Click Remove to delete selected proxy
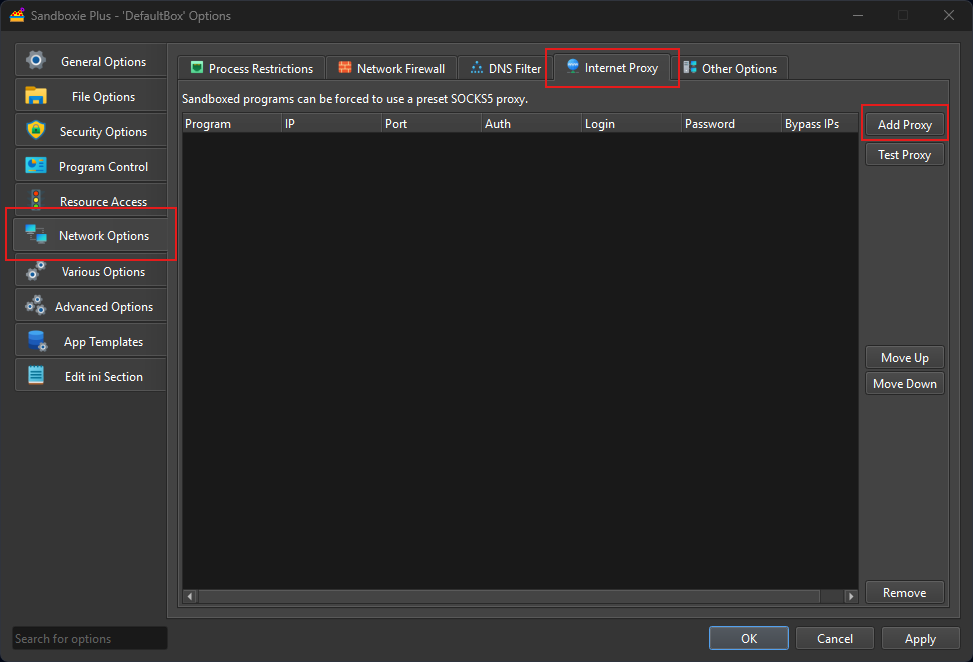973x662 pixels. 904,592
